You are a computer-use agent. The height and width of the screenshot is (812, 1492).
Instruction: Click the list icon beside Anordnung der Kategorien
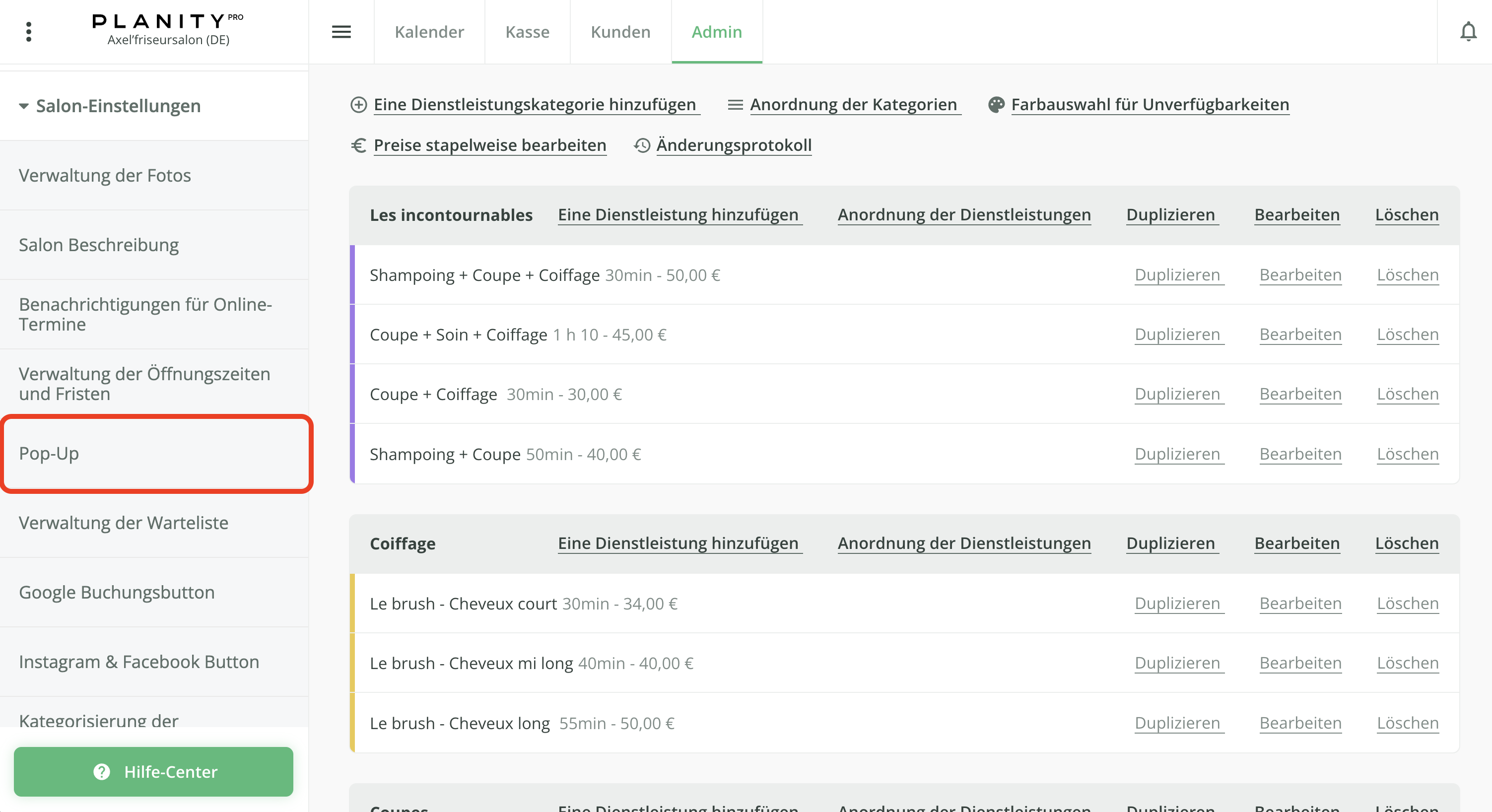[735, 105]
